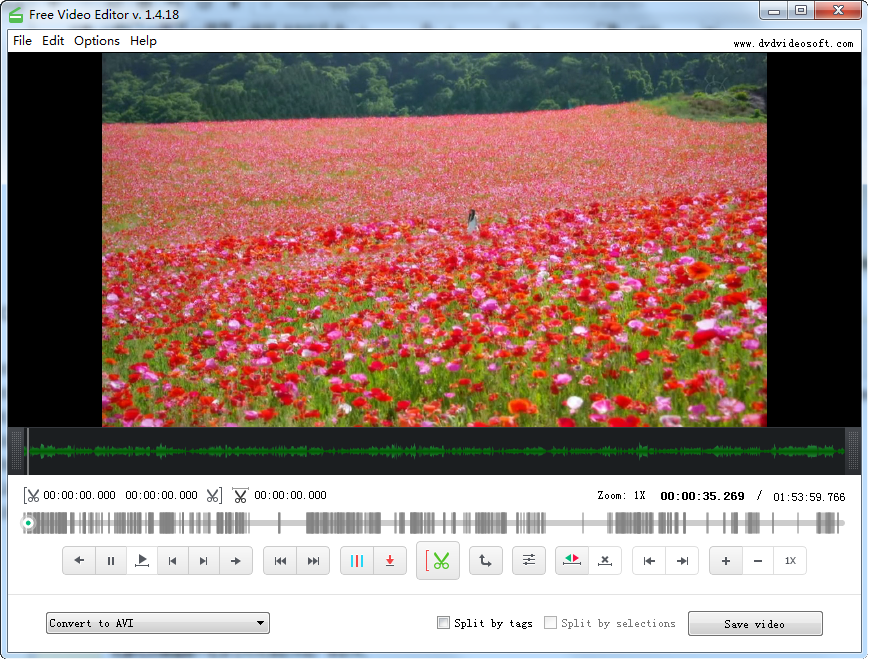Visit the www.dvdvideosoft.com link
The height and width of the screenshot is (660, 869).
click(x=793, y=44)
